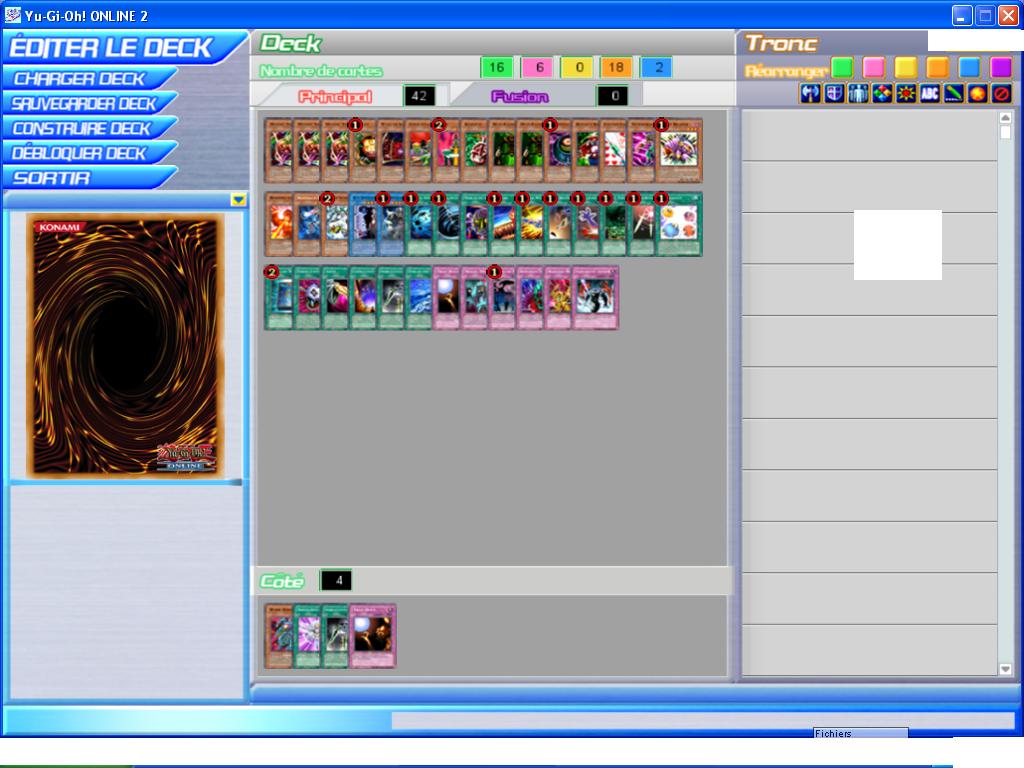The image size is (1024, 768).
Task: Click the red prohibition sign icon
Action: pos(1001,94)
